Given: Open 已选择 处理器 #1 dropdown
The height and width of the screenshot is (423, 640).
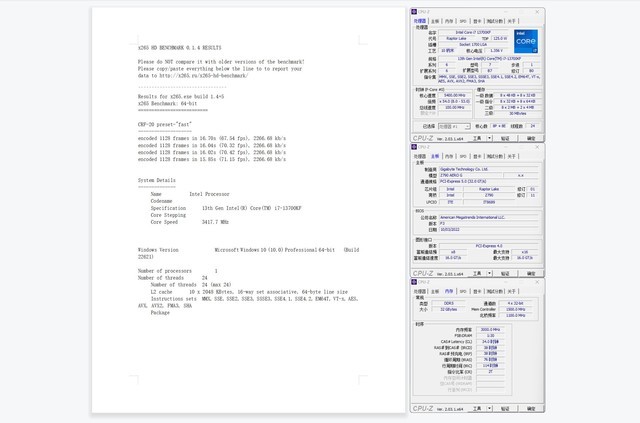Looking at the screenshot, I should pyautogui.click(x=454, y=127).
